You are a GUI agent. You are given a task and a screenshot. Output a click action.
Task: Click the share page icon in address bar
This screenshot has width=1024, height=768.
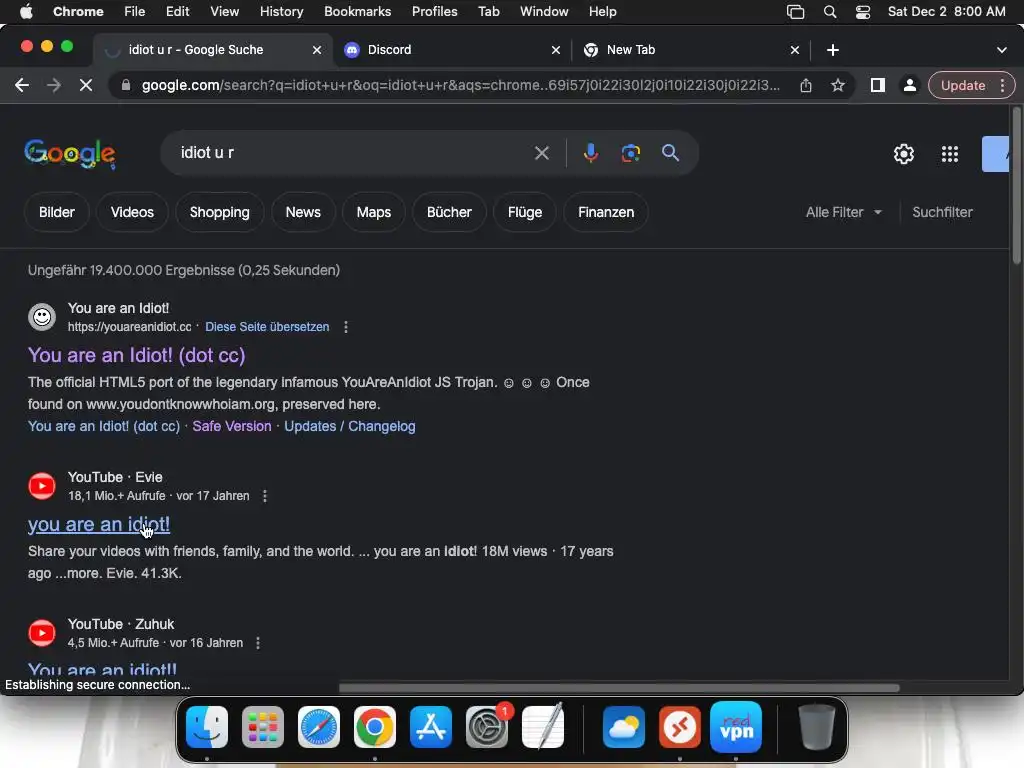[x=806, y=86]
